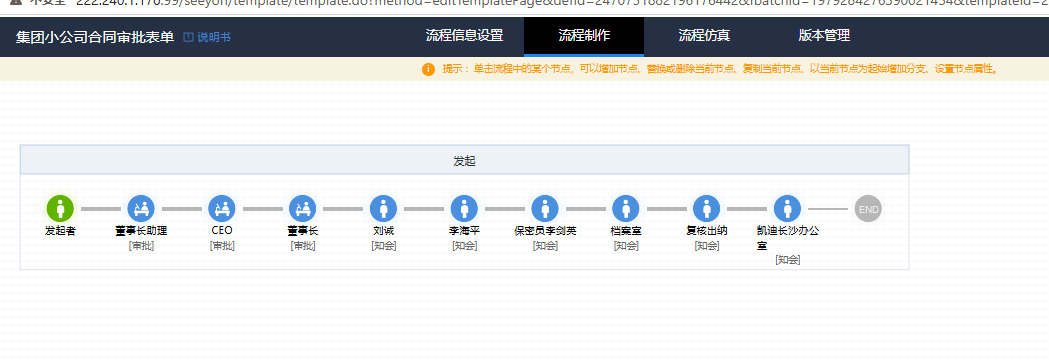Open the 说明书 manual link
The width and height of the screenshot is (1049, 360).
(x=207, y=37)
